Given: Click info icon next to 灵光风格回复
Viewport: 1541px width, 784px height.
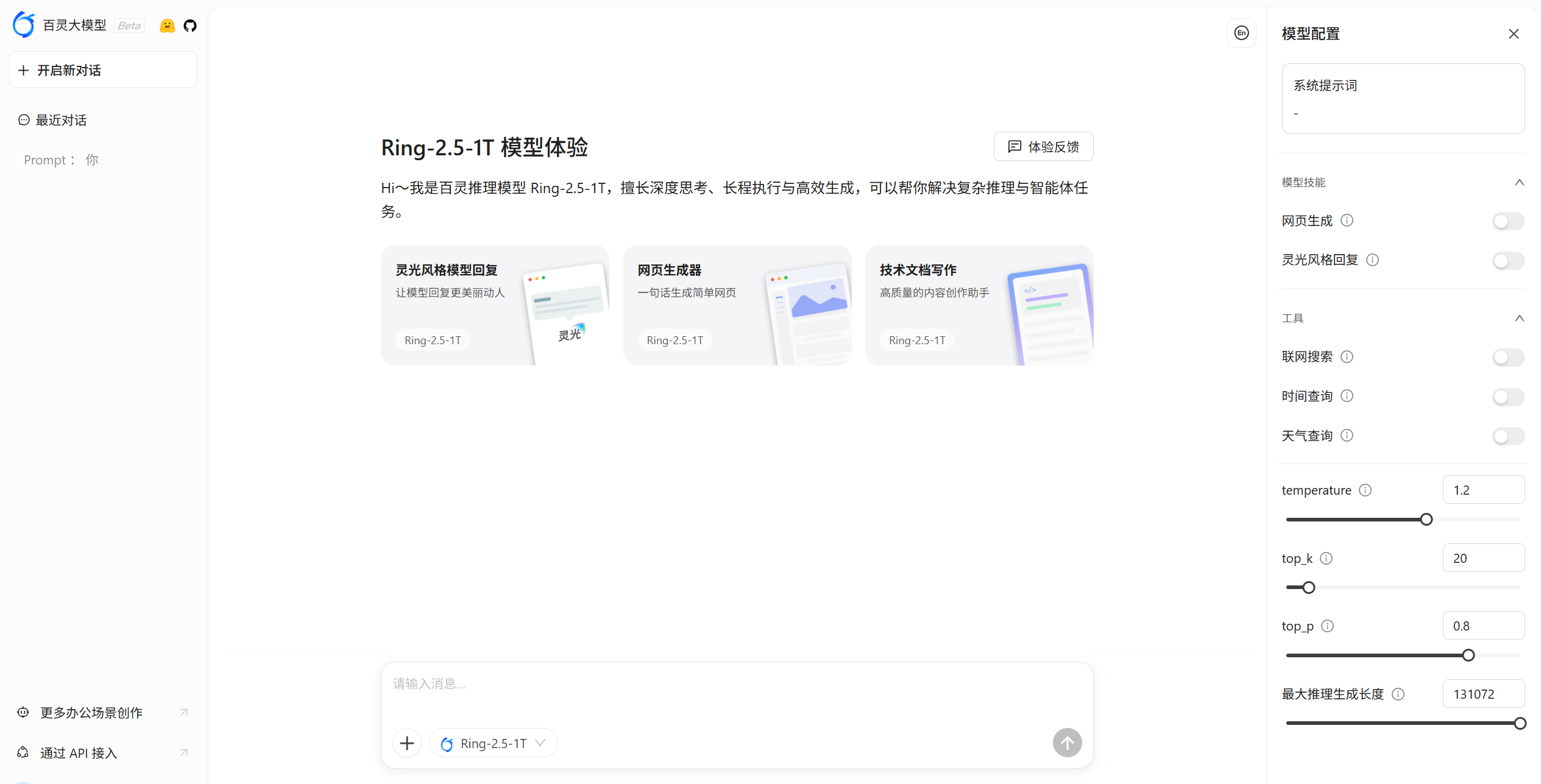Looking at the screenshot, I should 1372,260.
